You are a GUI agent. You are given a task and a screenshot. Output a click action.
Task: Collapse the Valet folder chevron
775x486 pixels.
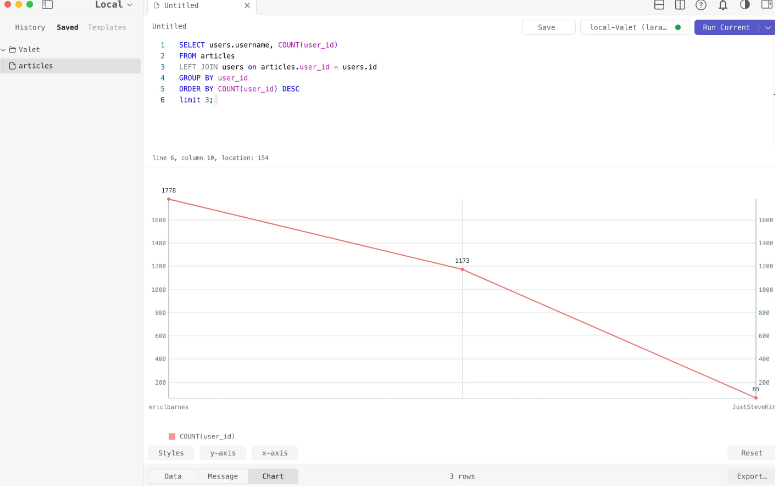(3, 49)
